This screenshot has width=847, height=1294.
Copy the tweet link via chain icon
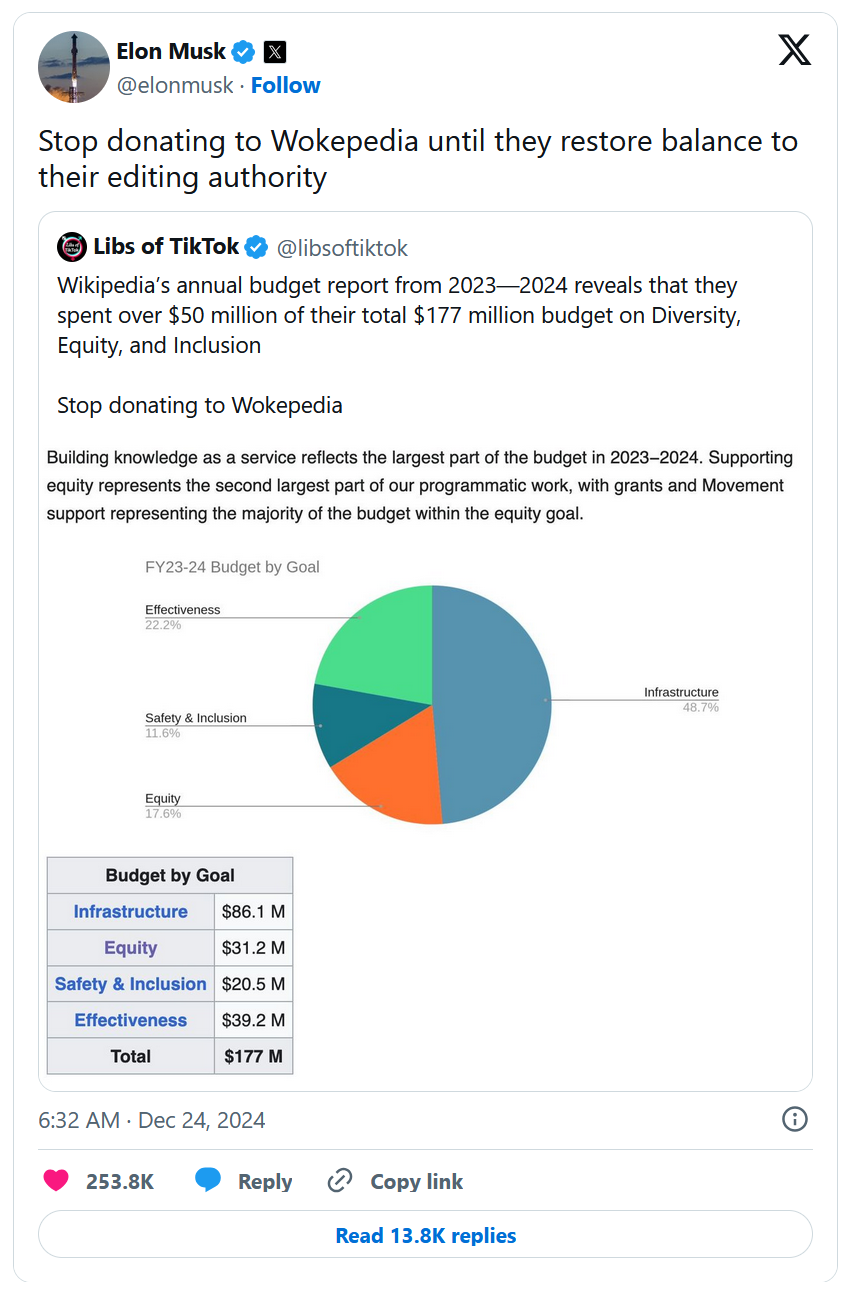coord(340,1181)
